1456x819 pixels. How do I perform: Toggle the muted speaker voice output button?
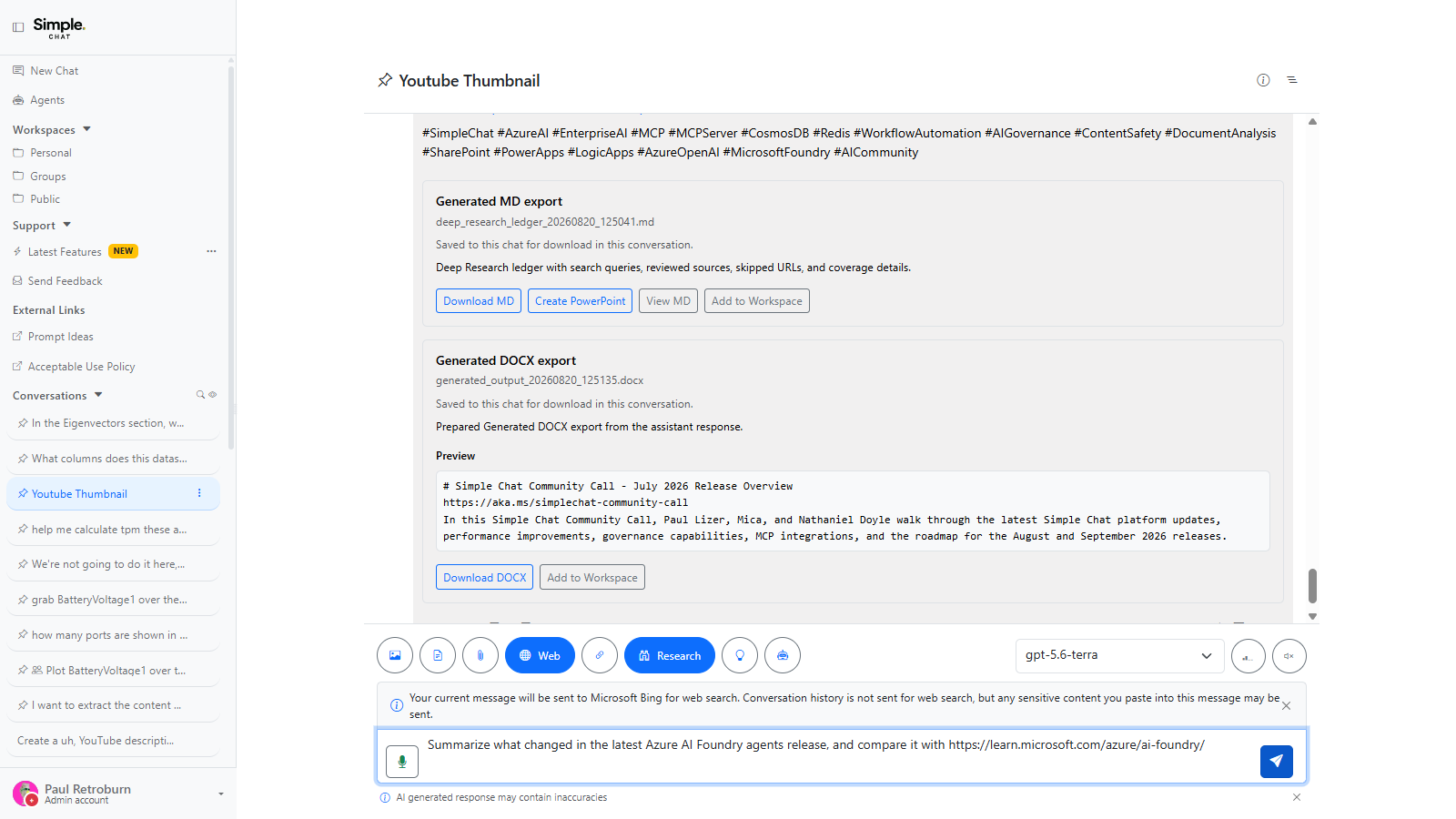[x=1289, y=656]
